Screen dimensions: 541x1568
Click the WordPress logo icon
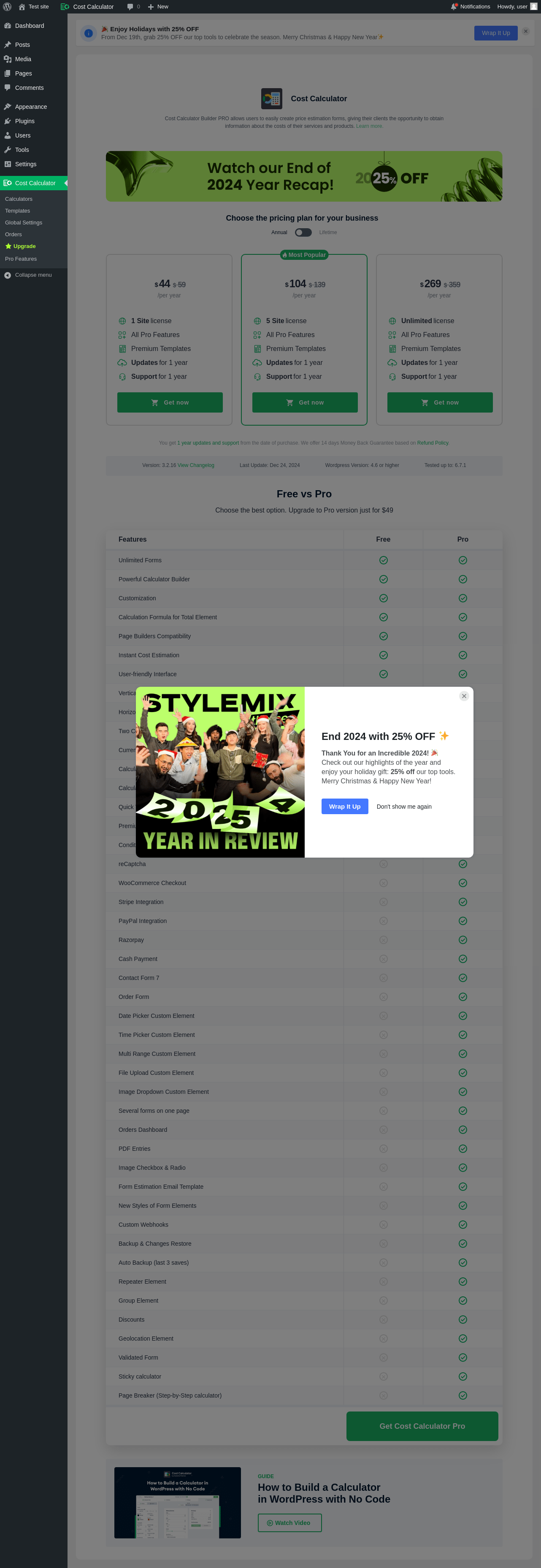coord(7,7)
